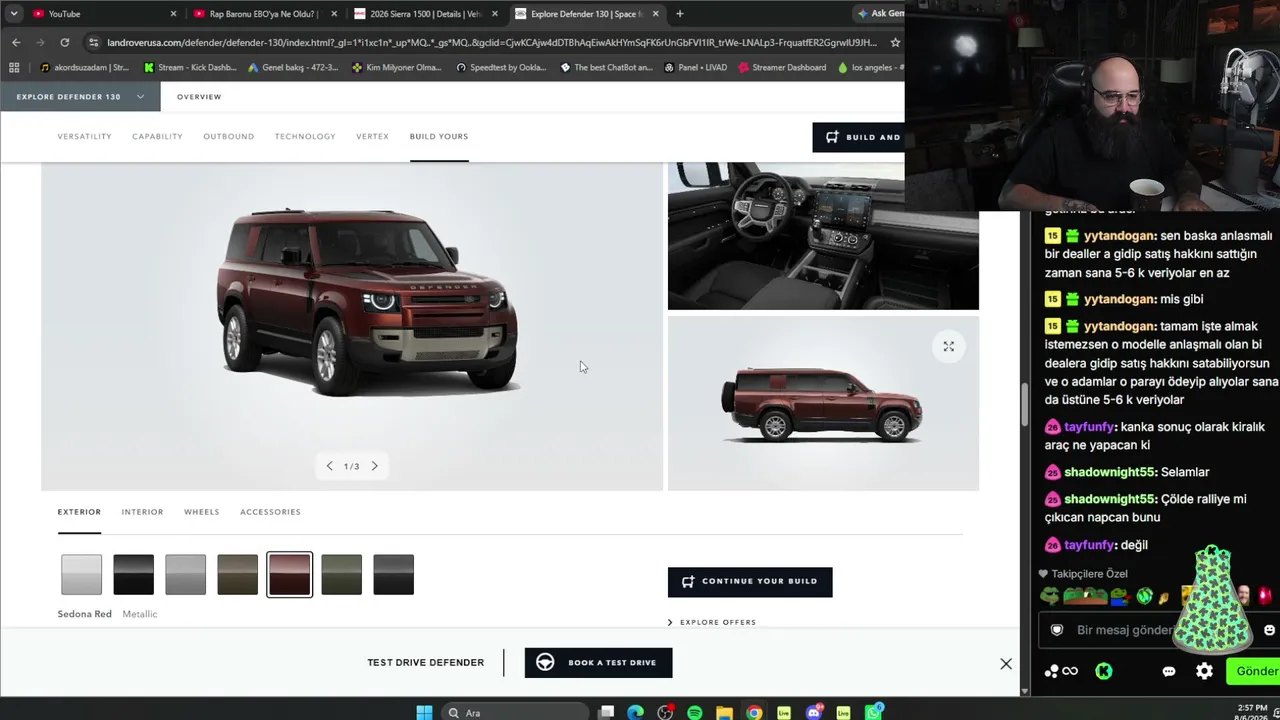Show the next vehicle image
This screenshot has height=720, width=1280.
click(x=375, y=466)
